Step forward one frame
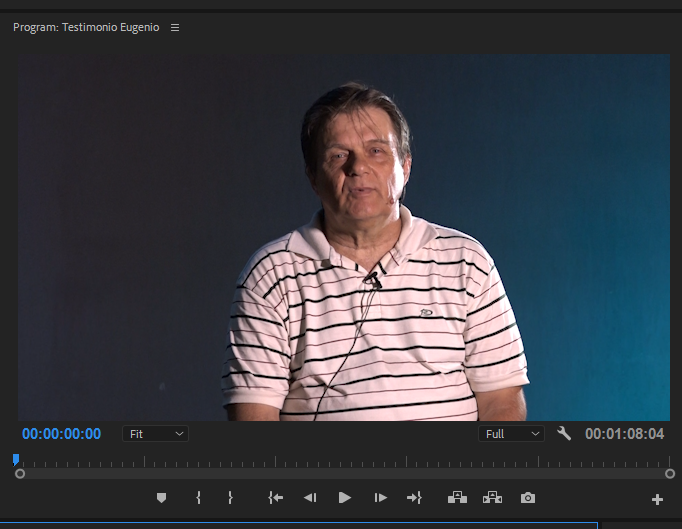Image resolution: width=682 pixels, height=529 pixels. pyautogui.click(x=380, y=498)
